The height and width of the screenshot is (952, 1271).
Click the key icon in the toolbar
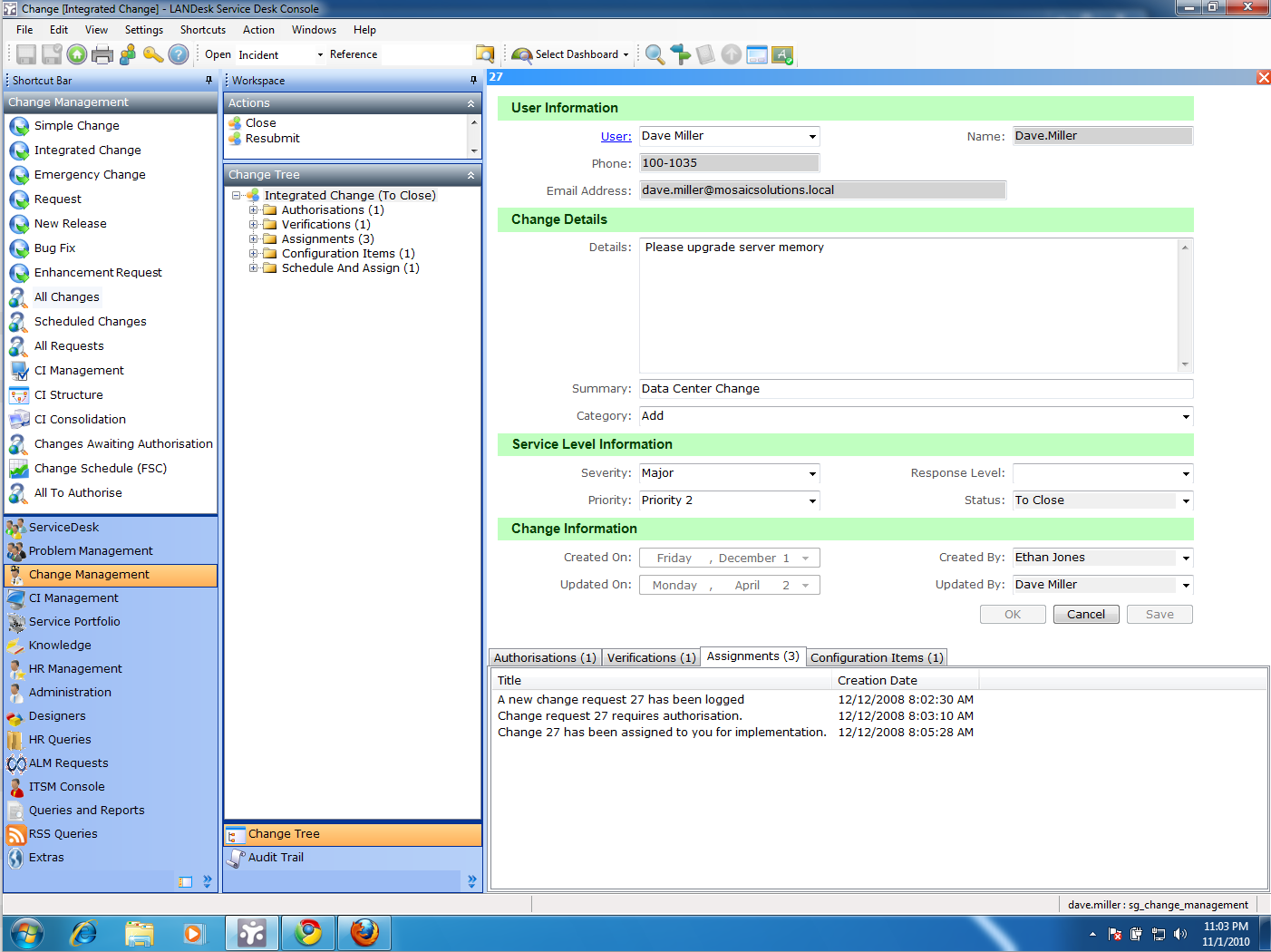click(x=153, y=54)
